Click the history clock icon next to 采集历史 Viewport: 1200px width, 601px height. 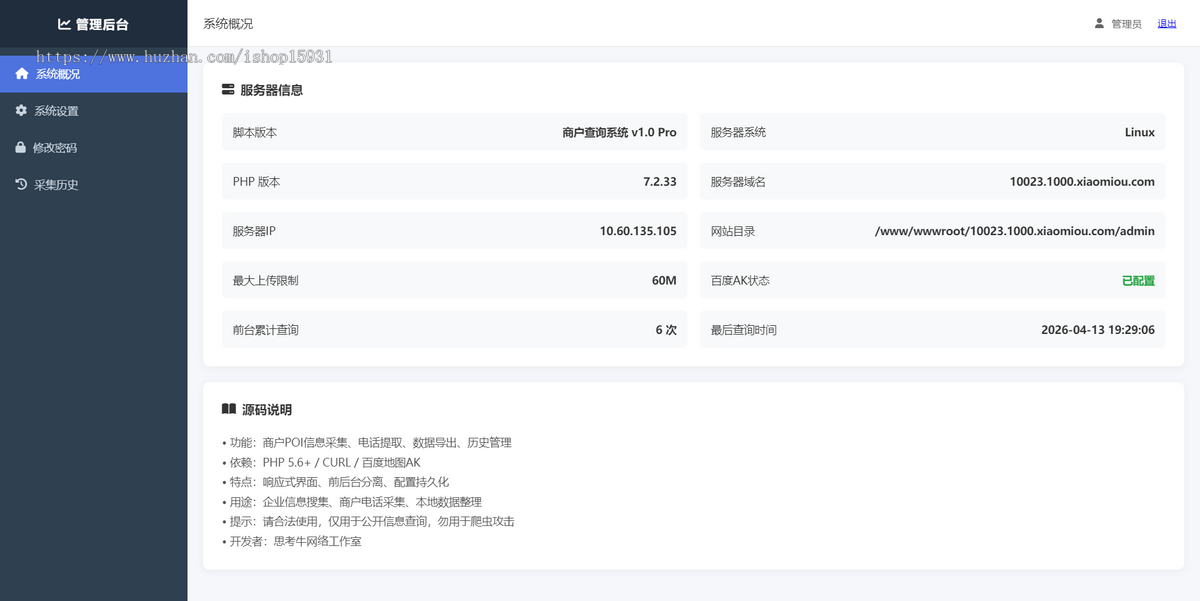21,184
